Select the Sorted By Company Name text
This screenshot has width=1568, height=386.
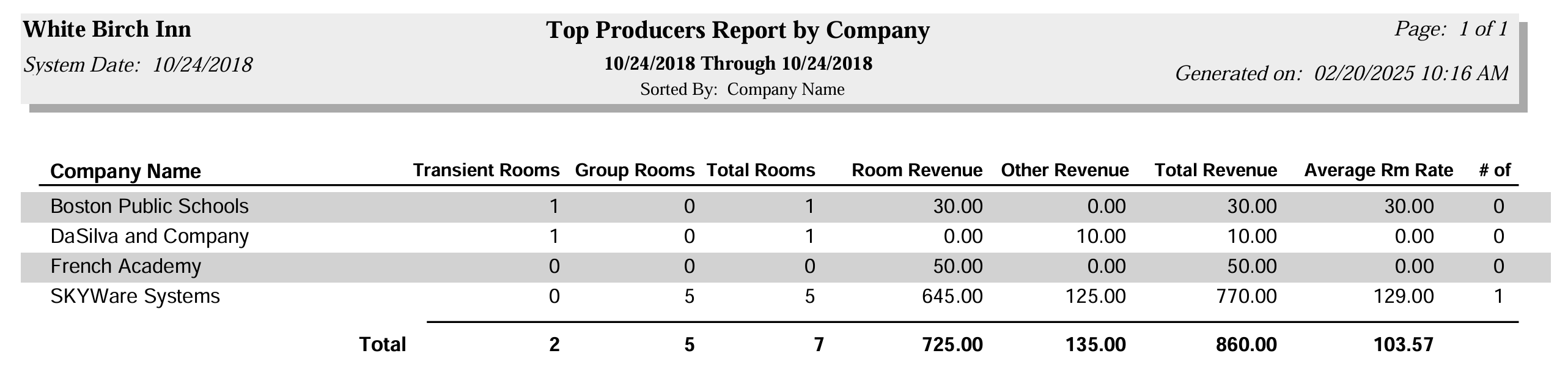(742, 90)
